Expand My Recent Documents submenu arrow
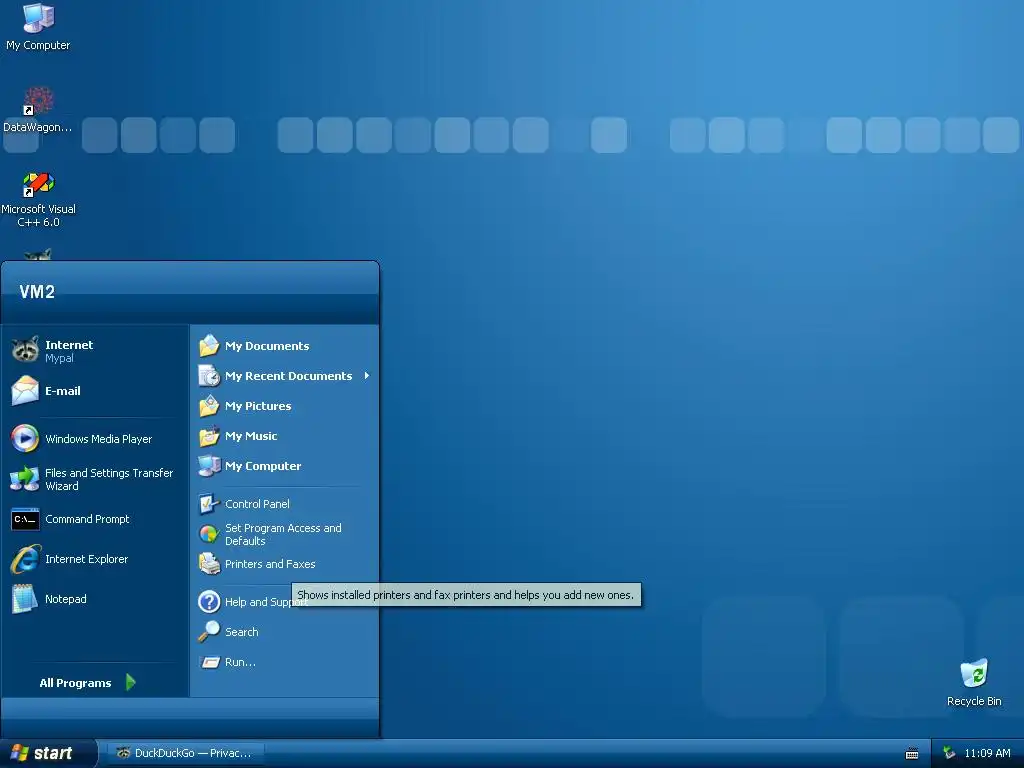Image resolution: width=1024 pixels, height=768 pixels. click(367, 376)
